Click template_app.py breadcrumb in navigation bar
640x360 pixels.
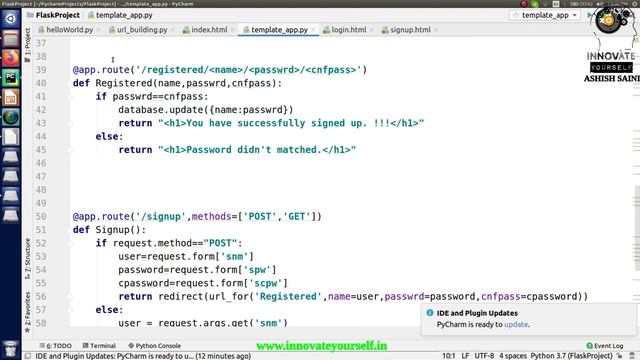[x=124, y=15]
